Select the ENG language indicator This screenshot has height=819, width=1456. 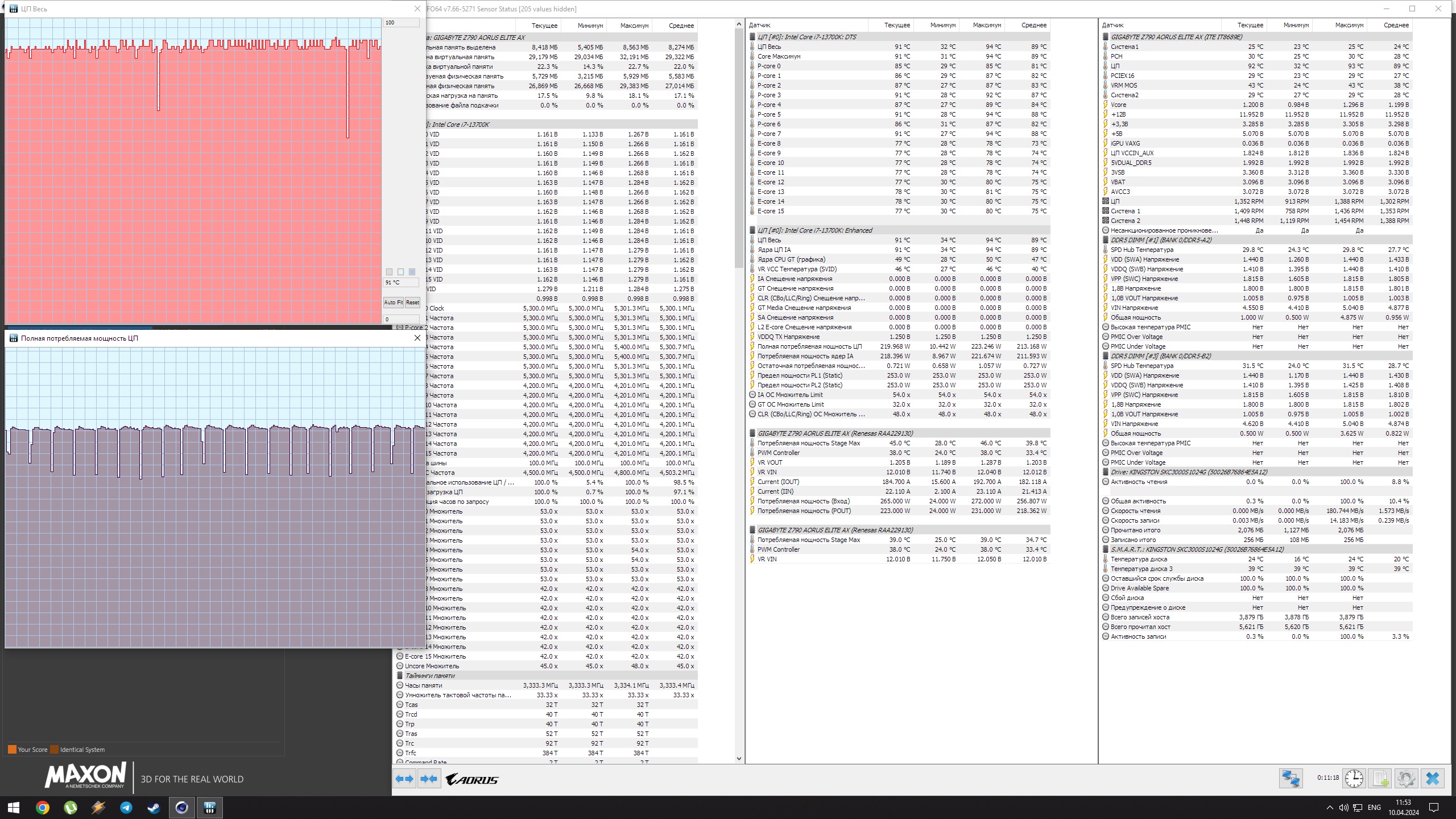click(1374, 808)
